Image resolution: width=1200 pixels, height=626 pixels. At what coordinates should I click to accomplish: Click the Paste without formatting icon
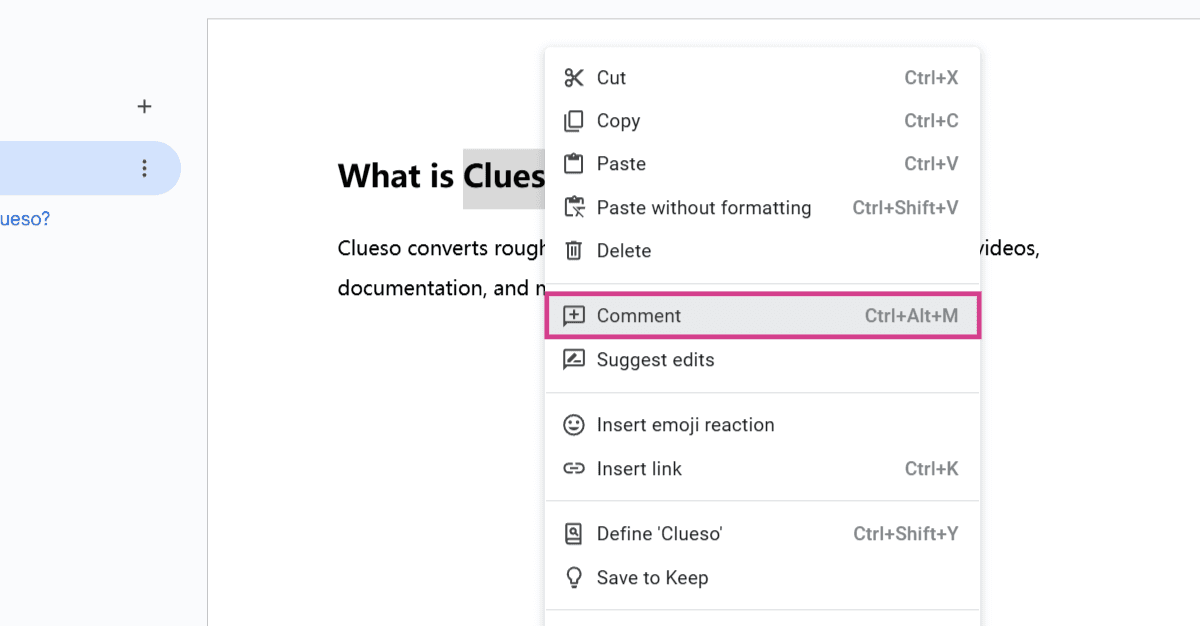tap(573, 208)
